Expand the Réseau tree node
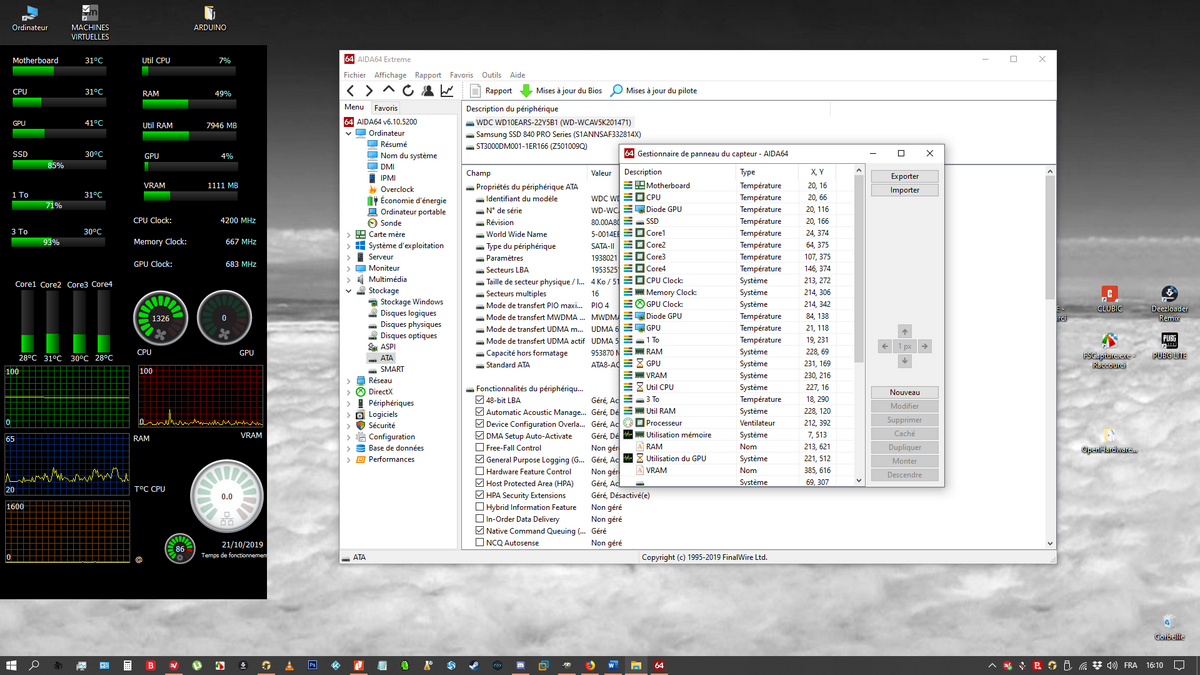Image resolution: width=1200 pixels, height=675 pixels. (x=349, y=380)
